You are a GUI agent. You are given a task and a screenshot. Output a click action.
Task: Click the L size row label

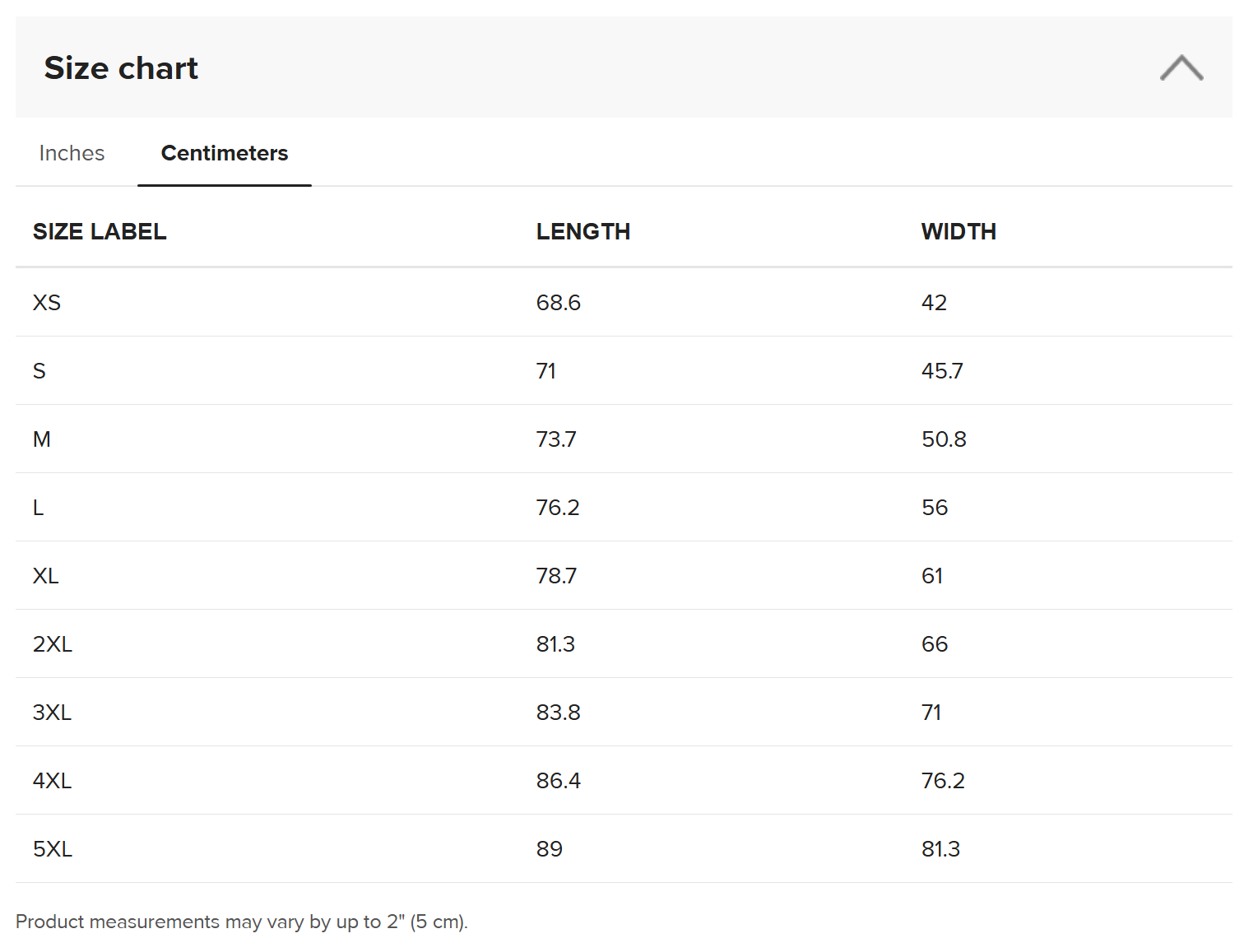click(39, 508)
